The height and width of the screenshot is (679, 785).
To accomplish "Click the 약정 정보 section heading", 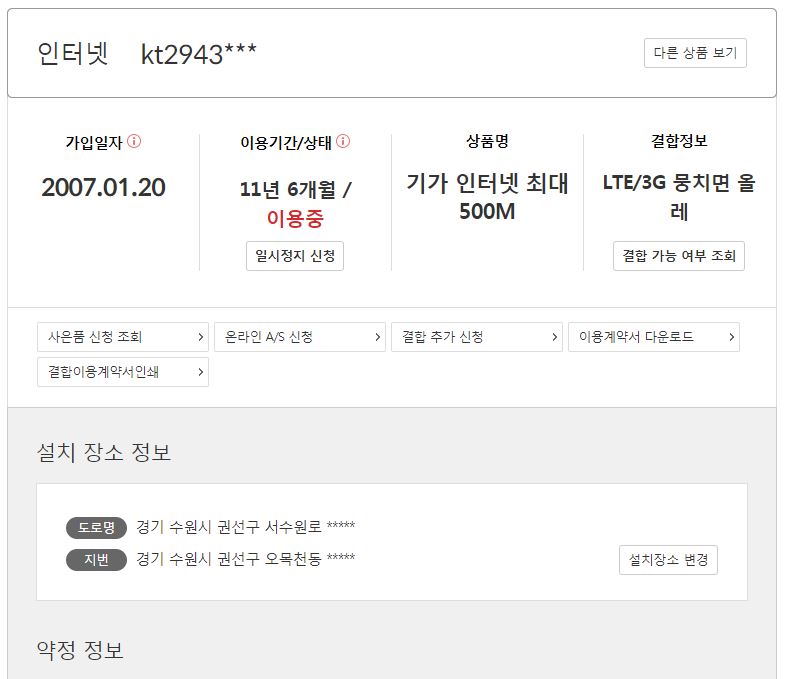I will click(80, 651).
